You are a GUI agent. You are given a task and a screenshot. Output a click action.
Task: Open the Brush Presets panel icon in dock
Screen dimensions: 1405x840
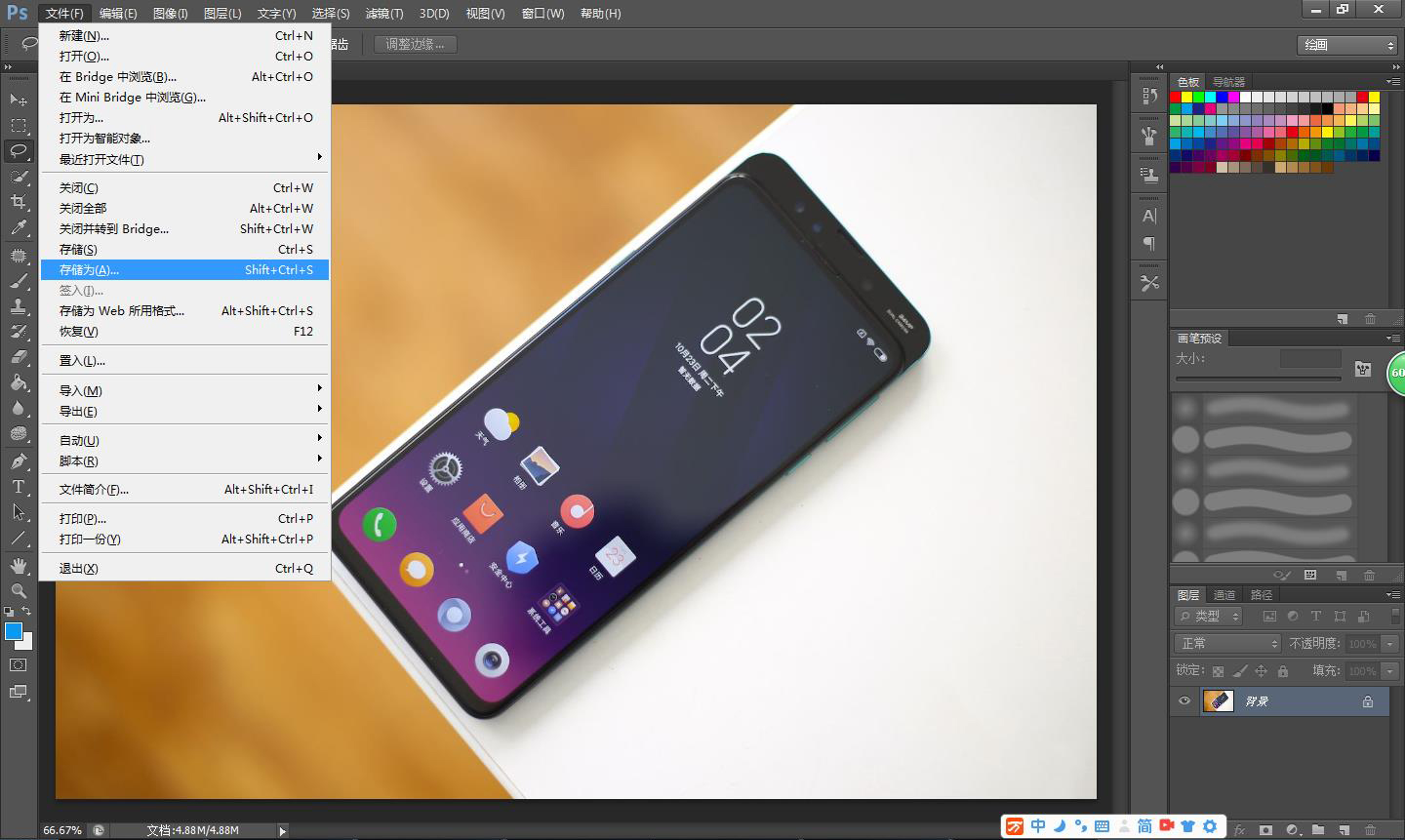(x=1149, y=136)
